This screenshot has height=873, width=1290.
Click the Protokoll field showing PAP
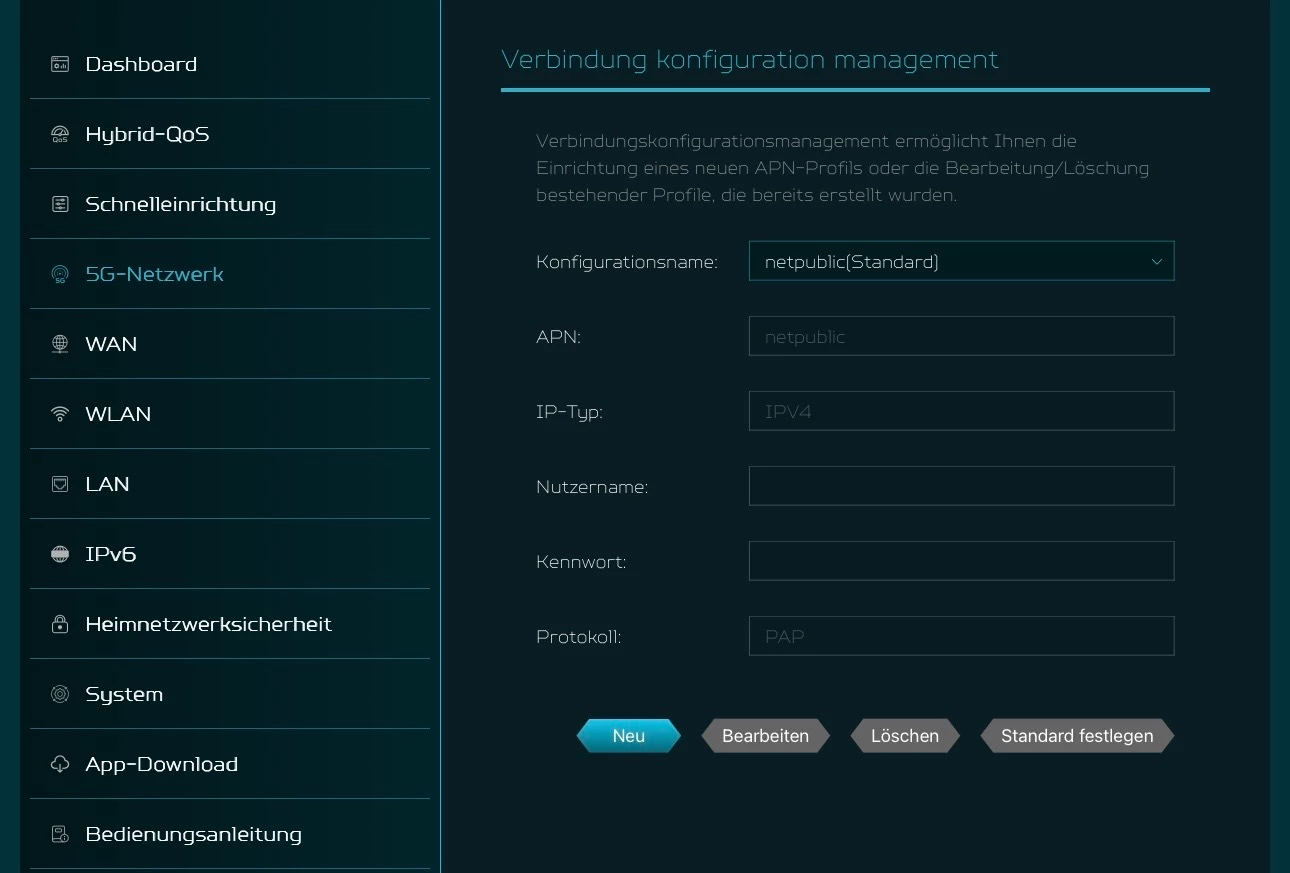click(961, 636)
